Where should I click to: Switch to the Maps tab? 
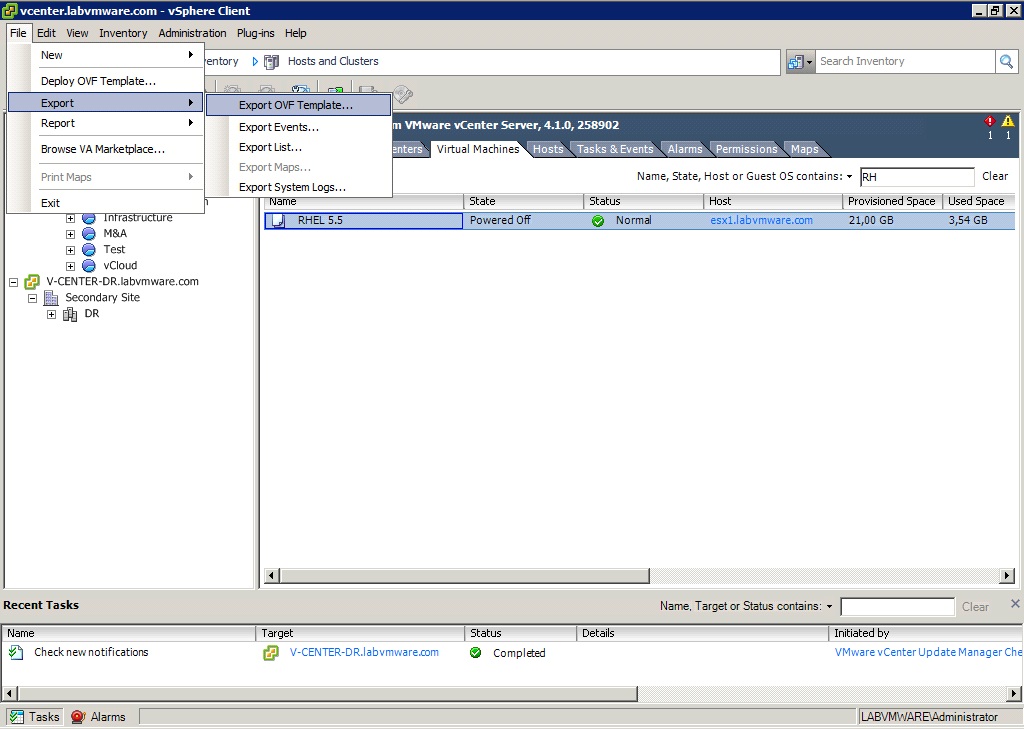805,149
